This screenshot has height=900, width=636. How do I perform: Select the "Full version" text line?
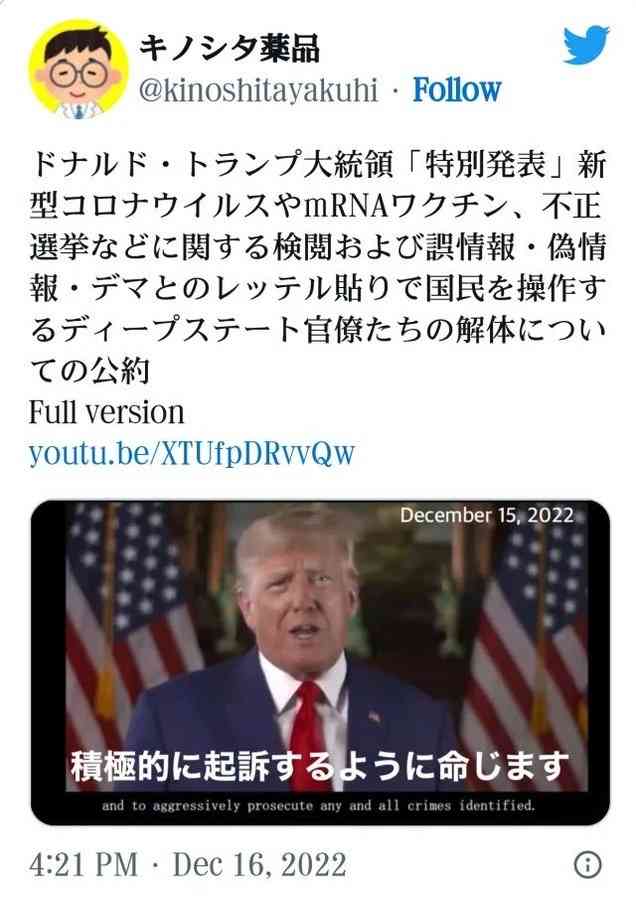click(107, 412)
